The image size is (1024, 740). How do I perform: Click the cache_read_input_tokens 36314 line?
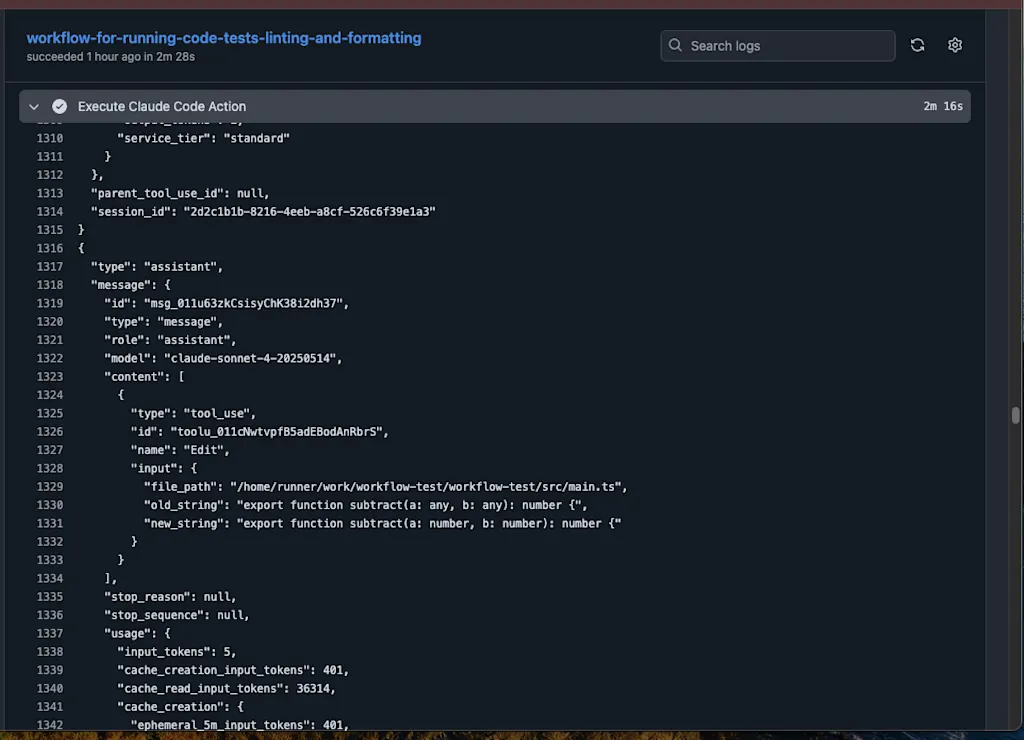pyautogui.click(x=226, y=688)
